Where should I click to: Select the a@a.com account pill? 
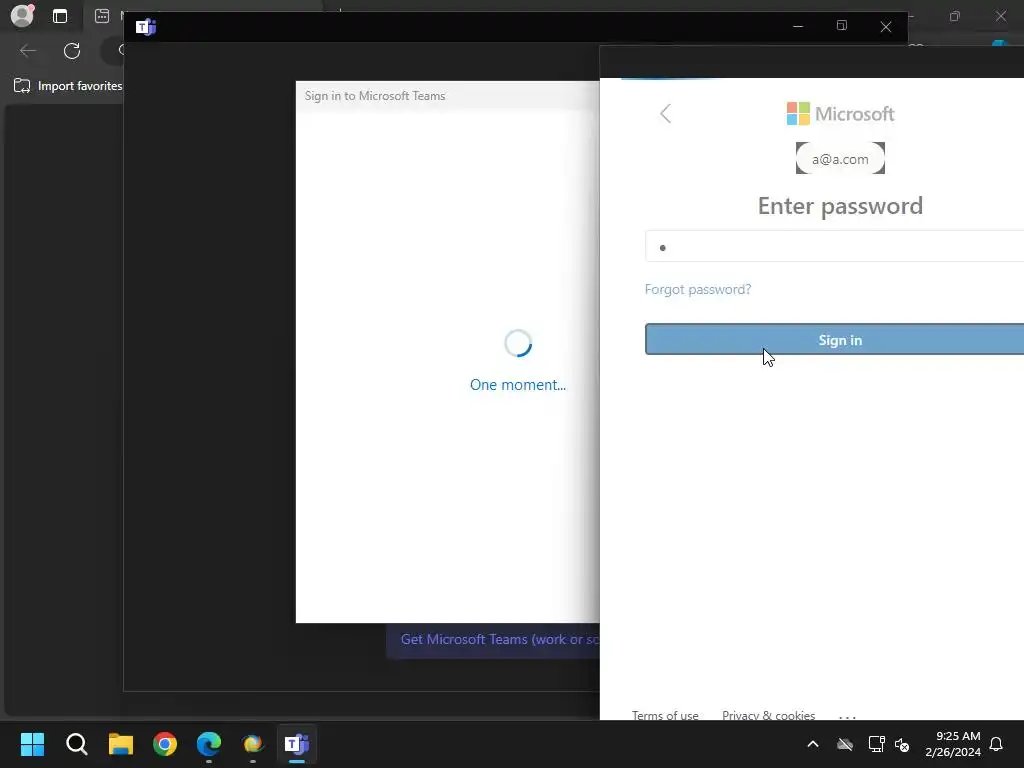pos(840,159)
